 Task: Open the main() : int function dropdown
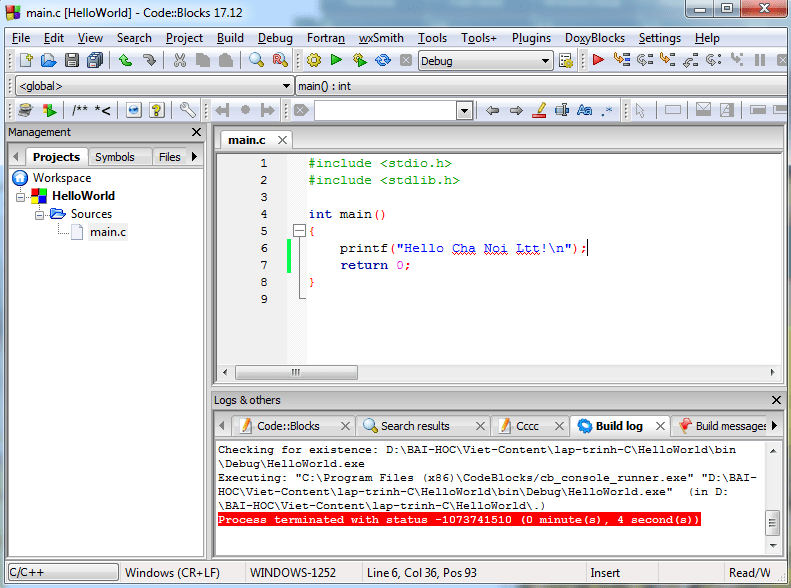[x=540, y=86]
